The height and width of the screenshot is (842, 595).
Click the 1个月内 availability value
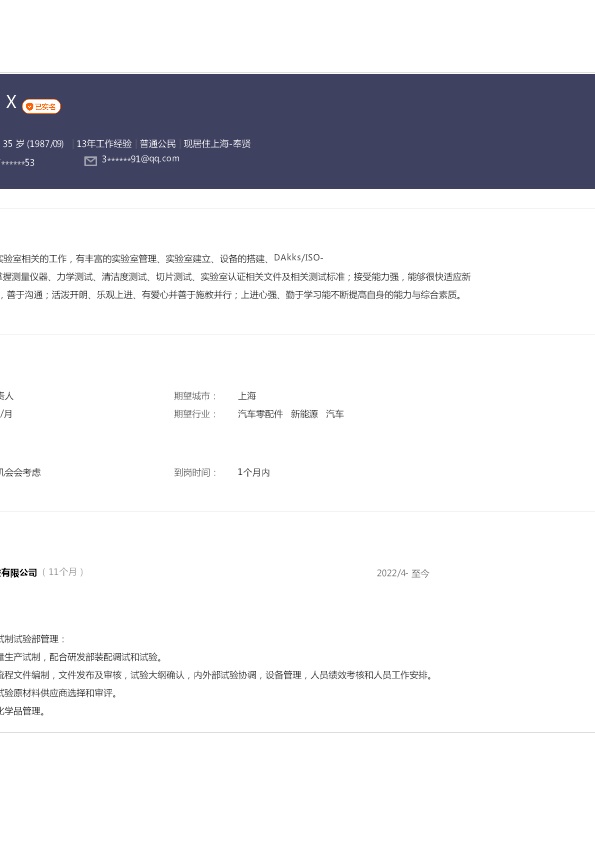[x=253, y=473]
